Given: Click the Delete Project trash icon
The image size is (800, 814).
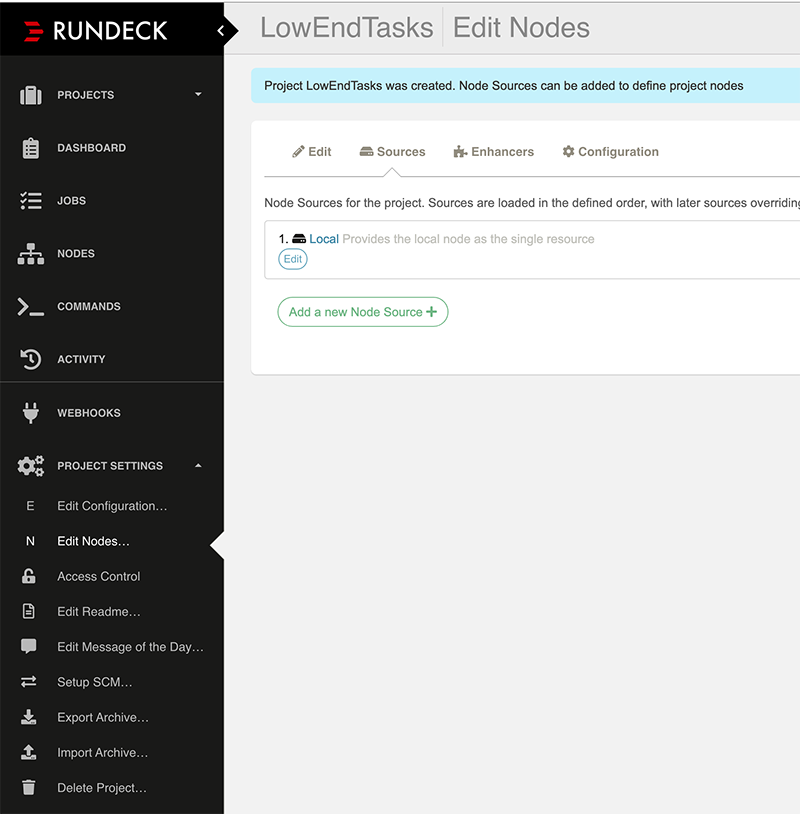Looking at the screenshot, I should (29, 788).
